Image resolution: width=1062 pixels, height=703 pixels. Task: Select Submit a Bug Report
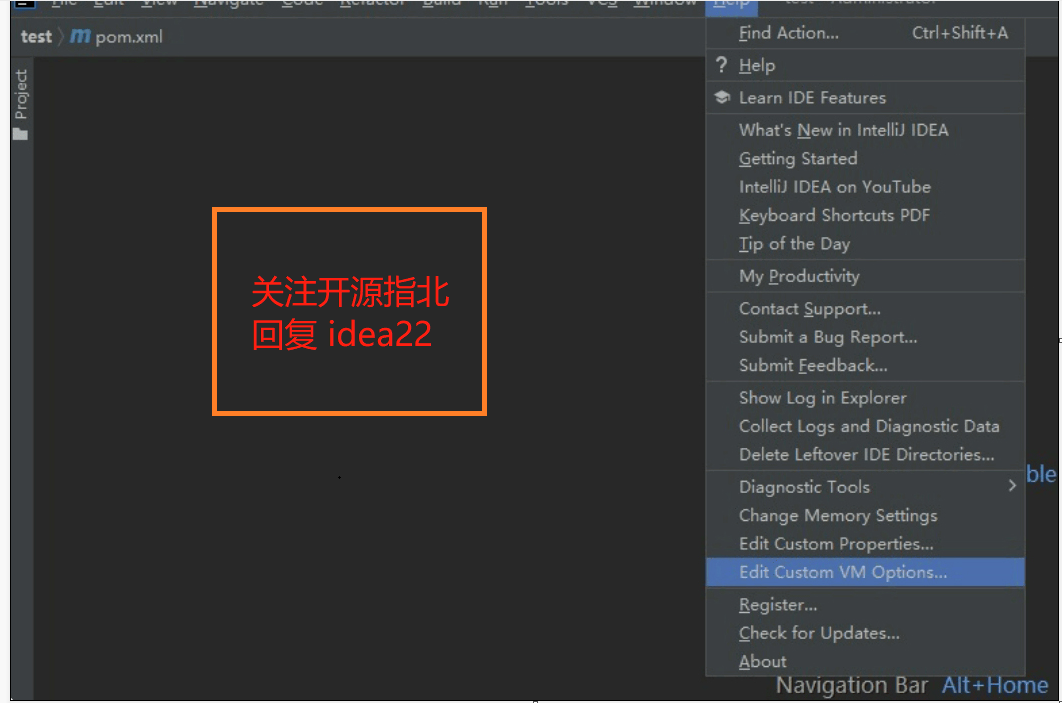(865, 337)
